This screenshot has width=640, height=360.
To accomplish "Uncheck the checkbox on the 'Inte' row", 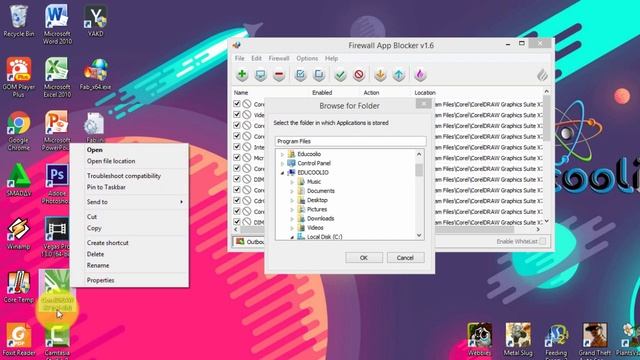I will (x=237, y=147).
